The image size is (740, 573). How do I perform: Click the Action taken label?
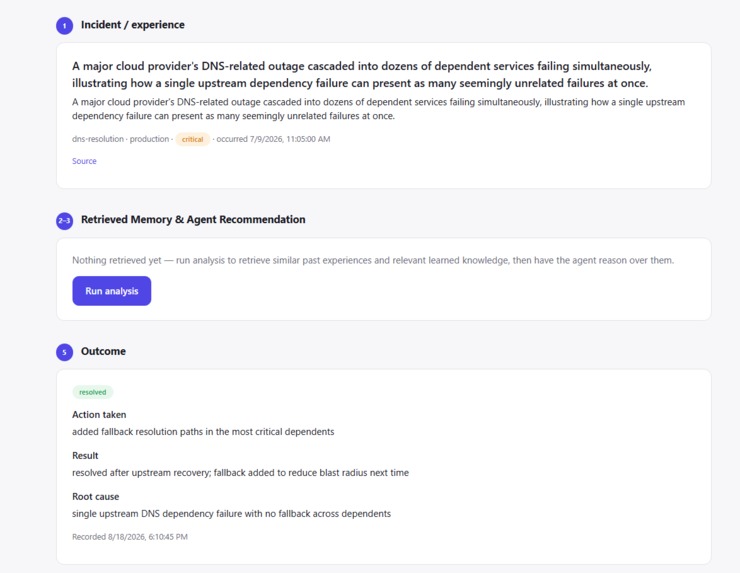click(x=99, y=414)
